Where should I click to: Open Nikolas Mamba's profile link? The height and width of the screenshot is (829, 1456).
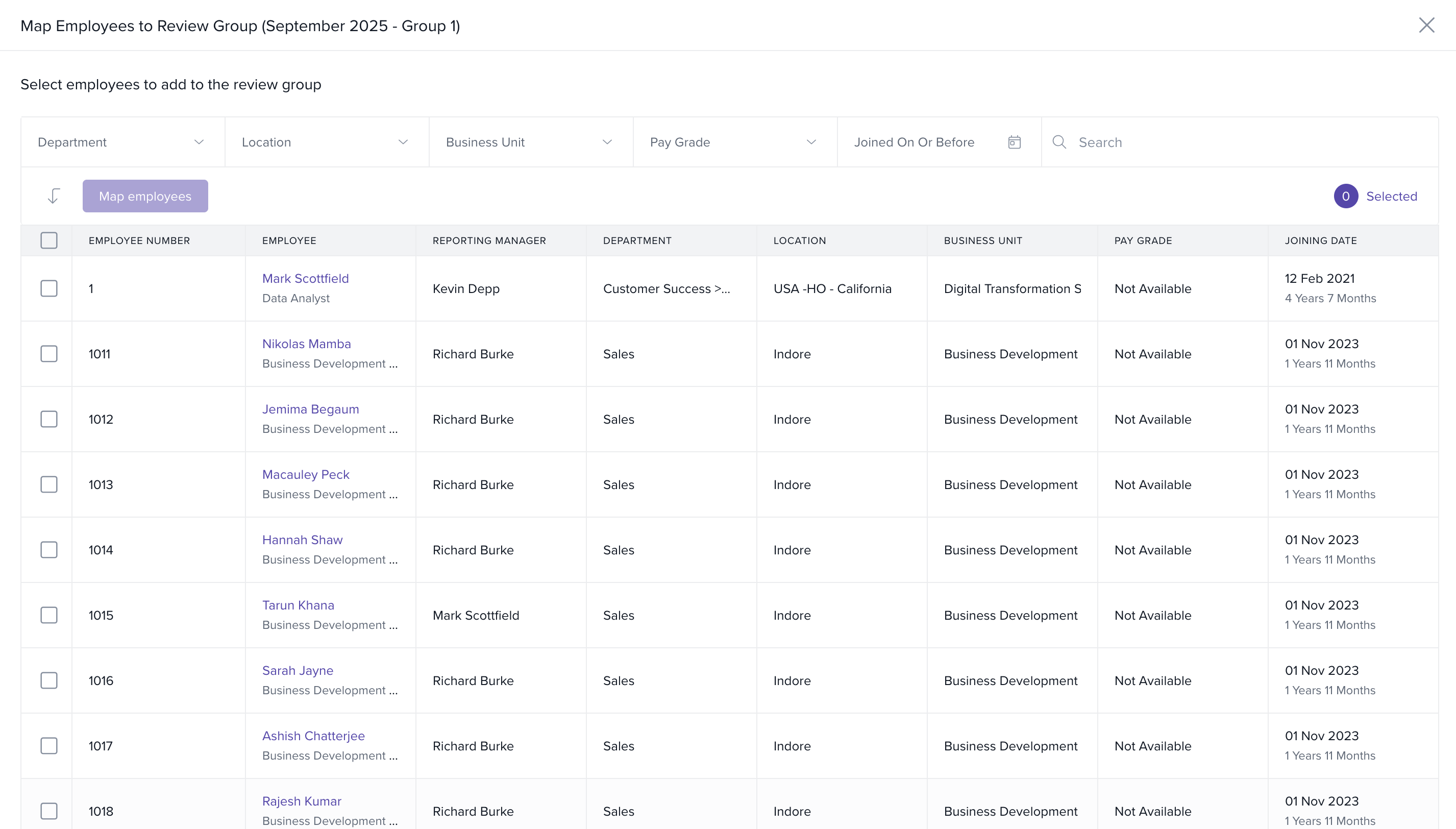pos(306,344)
